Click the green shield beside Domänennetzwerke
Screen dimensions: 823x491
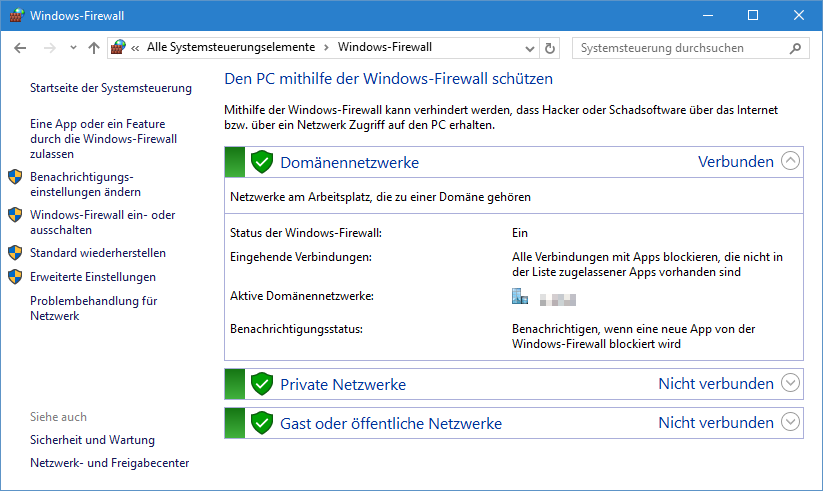pos(261,162)
